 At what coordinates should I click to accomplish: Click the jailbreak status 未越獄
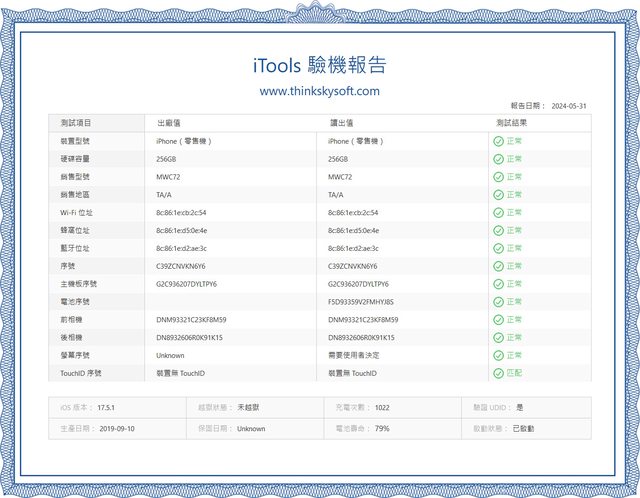(248, 407)
